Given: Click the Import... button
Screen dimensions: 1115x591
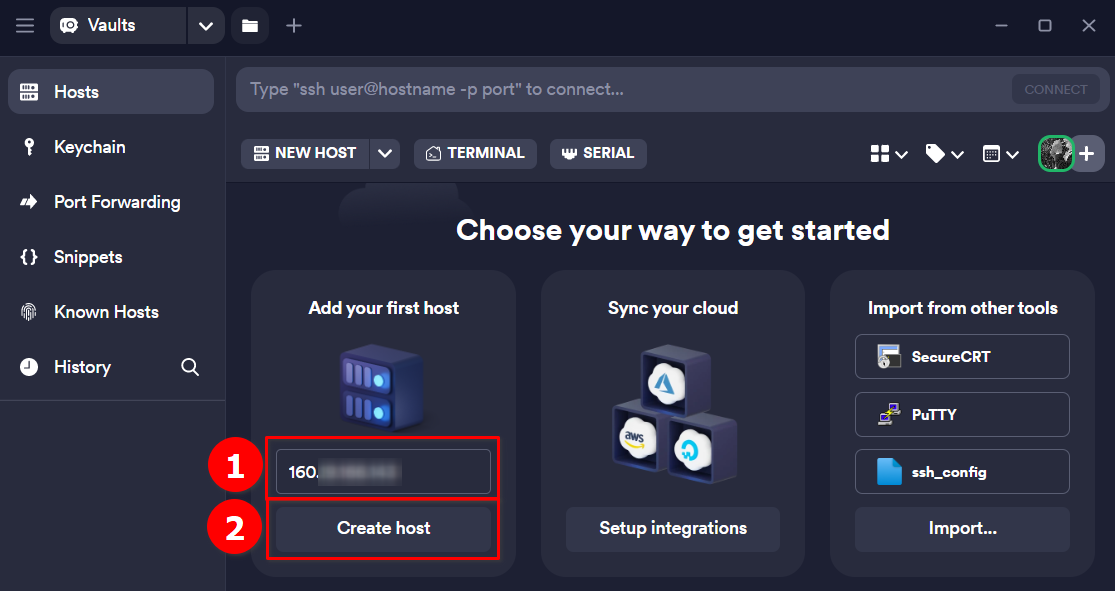Looking at the screenshot, I should (962, 528).
